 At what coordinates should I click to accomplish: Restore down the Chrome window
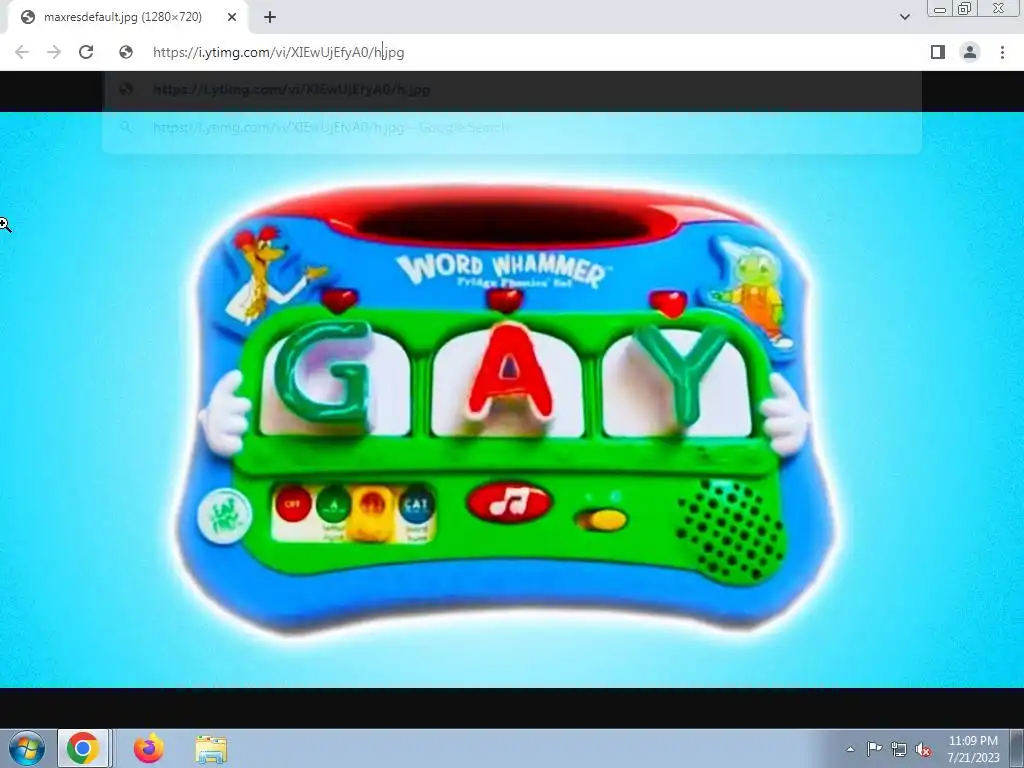(x=964, y=8)
